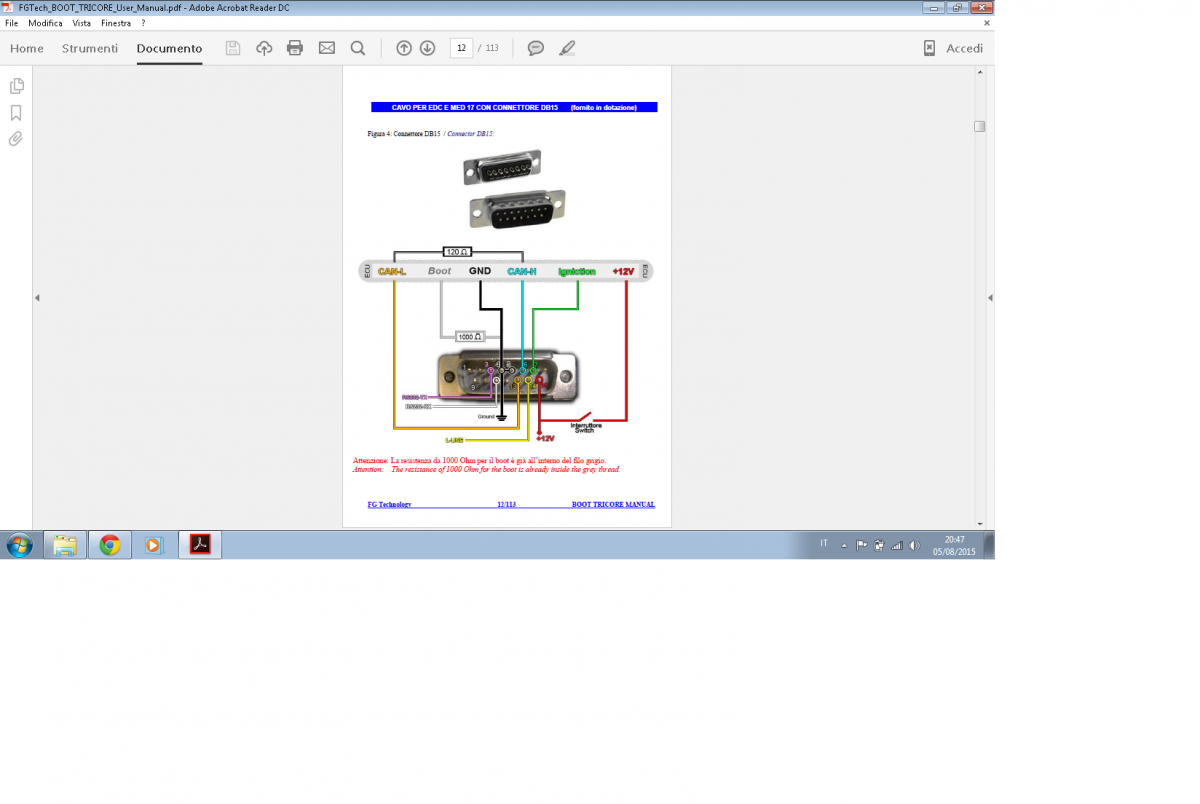The image size is (1200, 804).
Task: Switch to the Strumenti tab
Action: click(x=90, y=48)
